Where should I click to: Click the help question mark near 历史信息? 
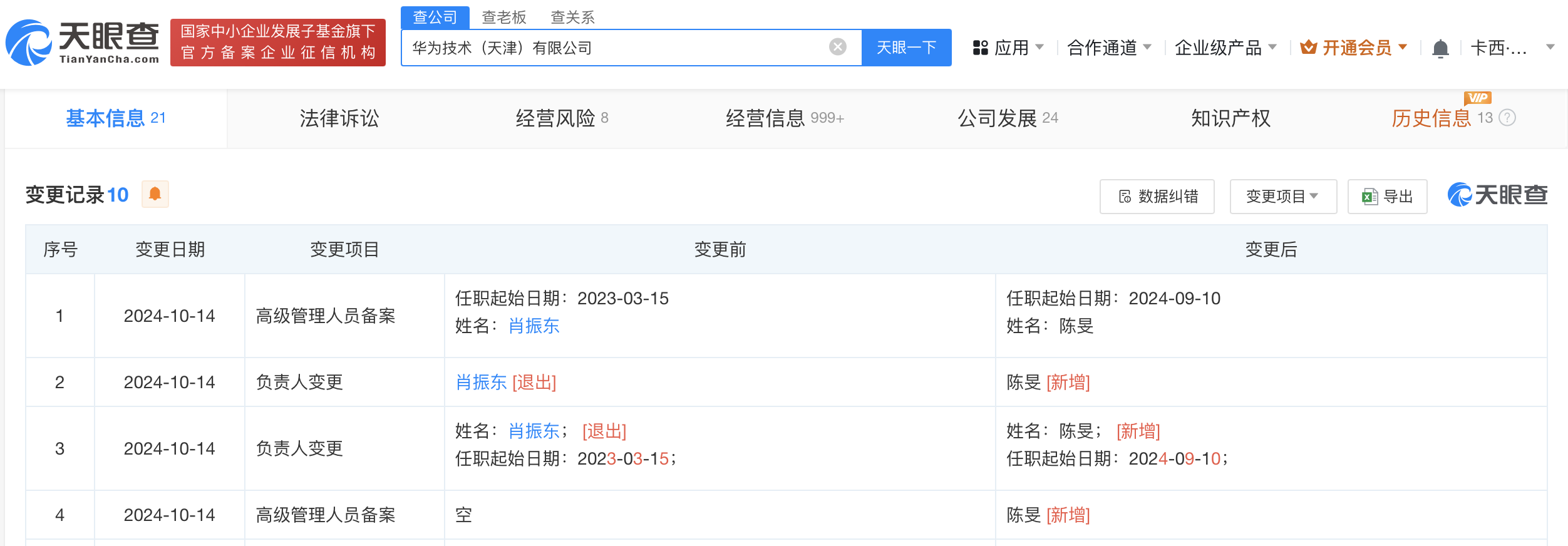[x=1508, y=118]
